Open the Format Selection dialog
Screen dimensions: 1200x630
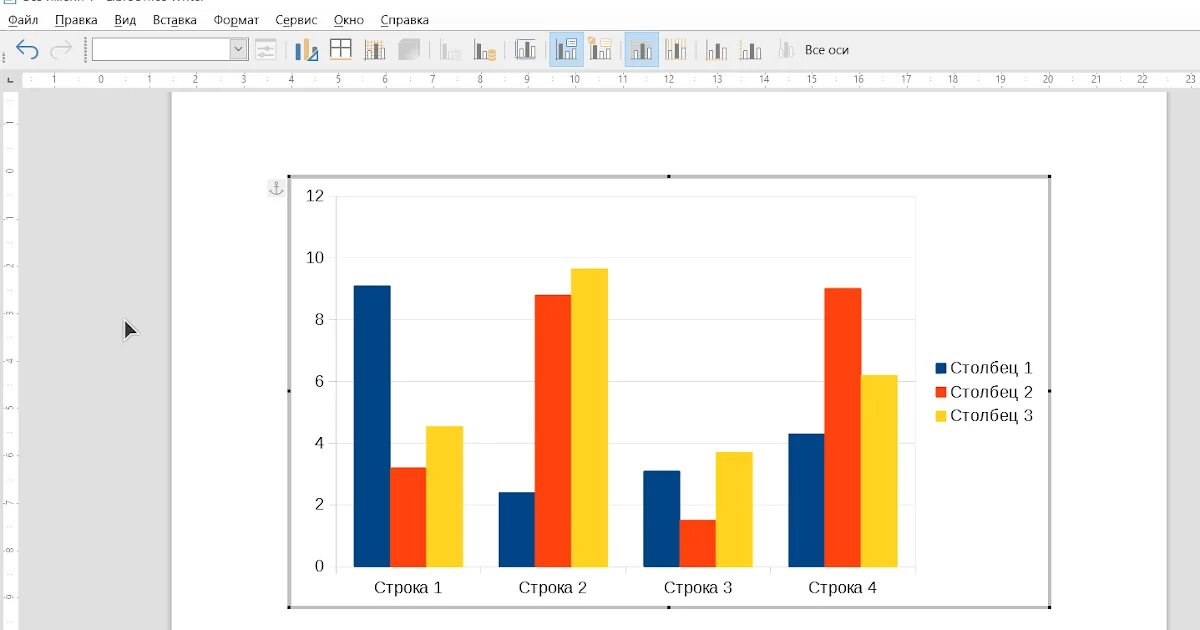click(265, 47)
